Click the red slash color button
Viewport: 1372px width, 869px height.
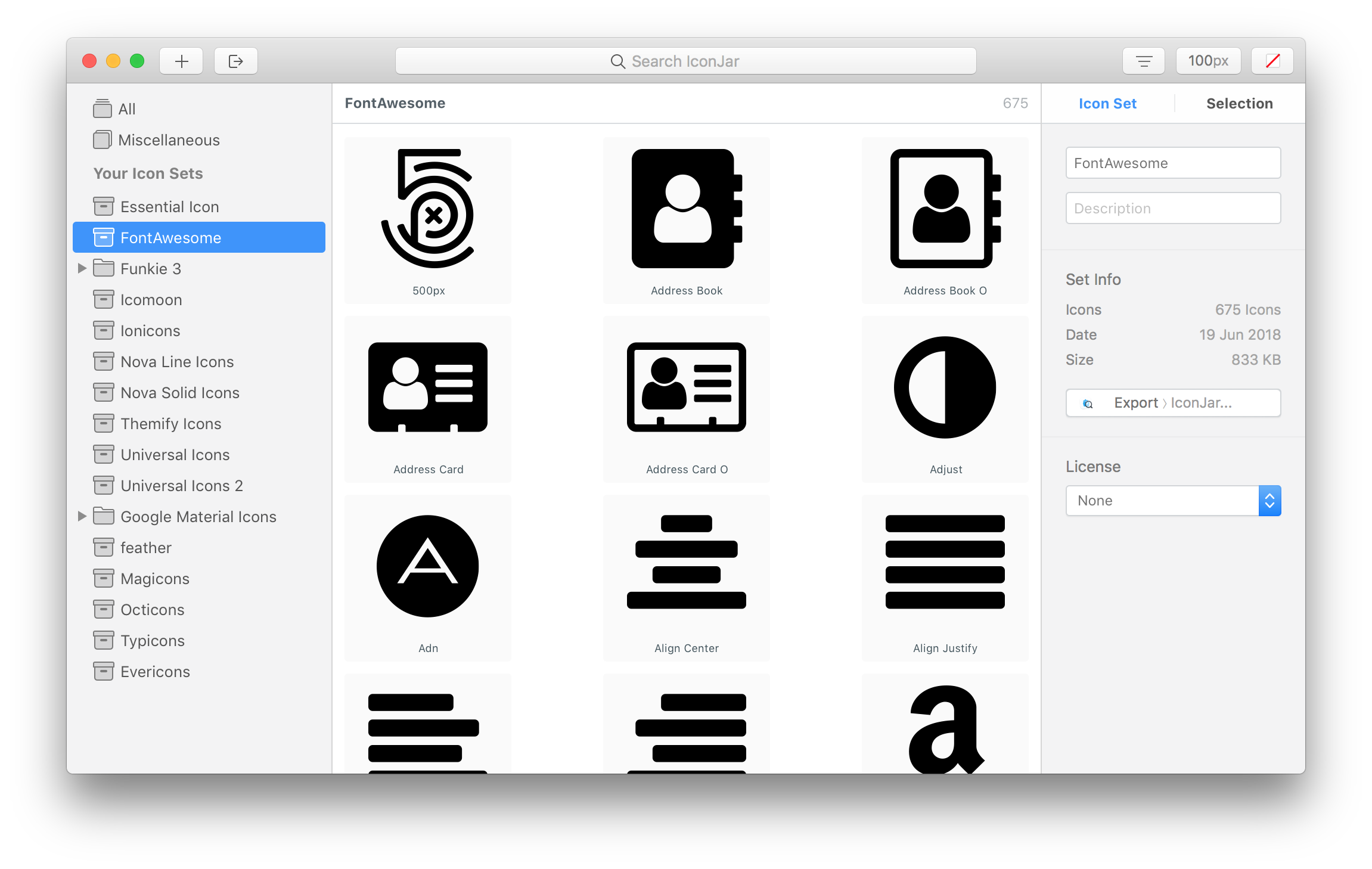[1272, 61]
